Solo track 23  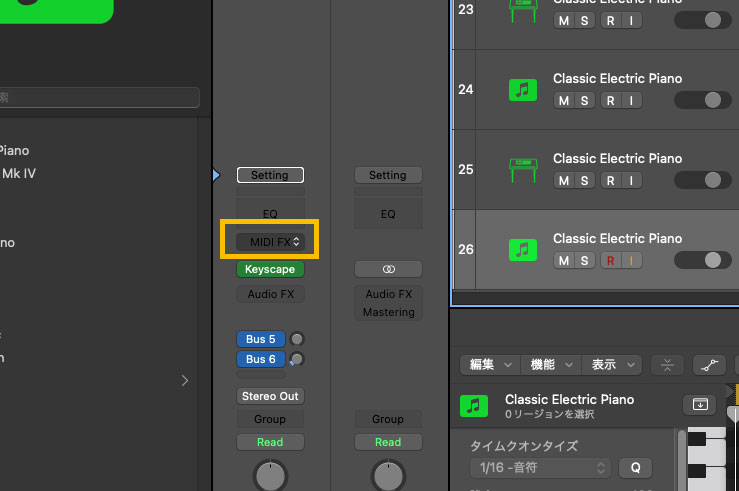(x=584, y=21)
